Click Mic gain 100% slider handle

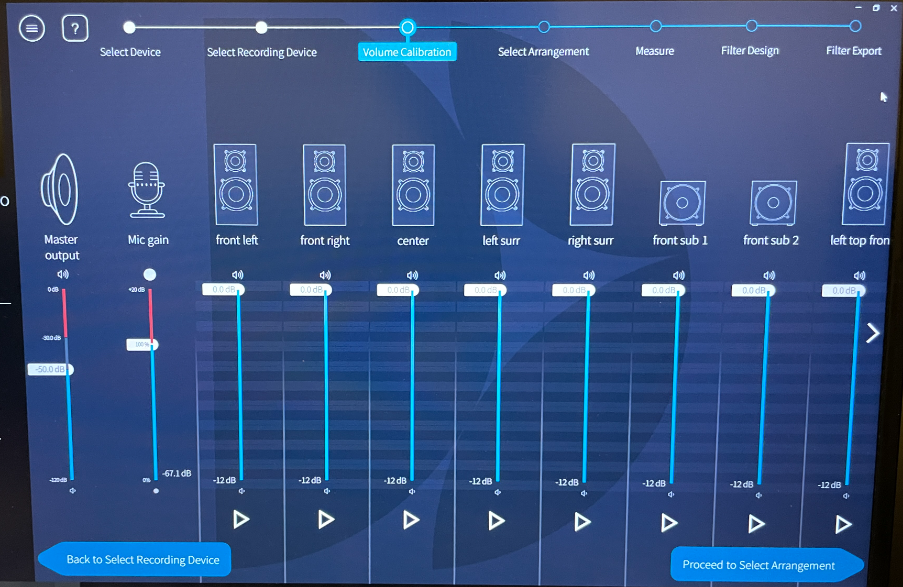142,344
